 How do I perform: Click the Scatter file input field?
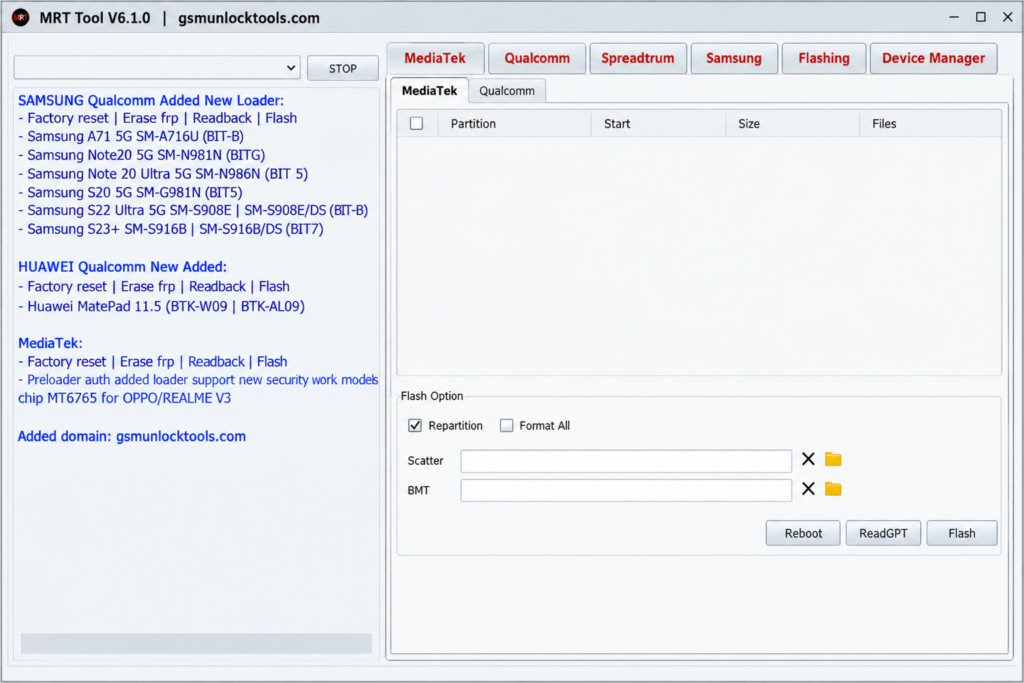pos(626,461)
